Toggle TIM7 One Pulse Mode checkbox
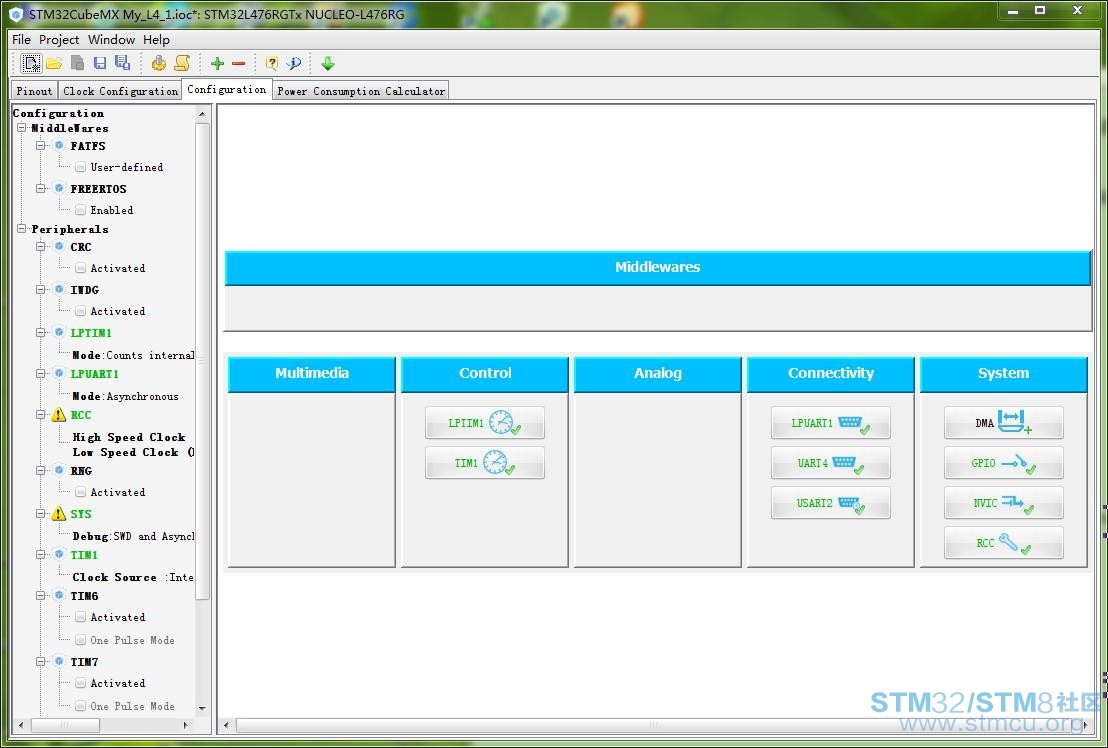Image resolution: width=1108 pixels, height=748 pixels. [81, 706]
